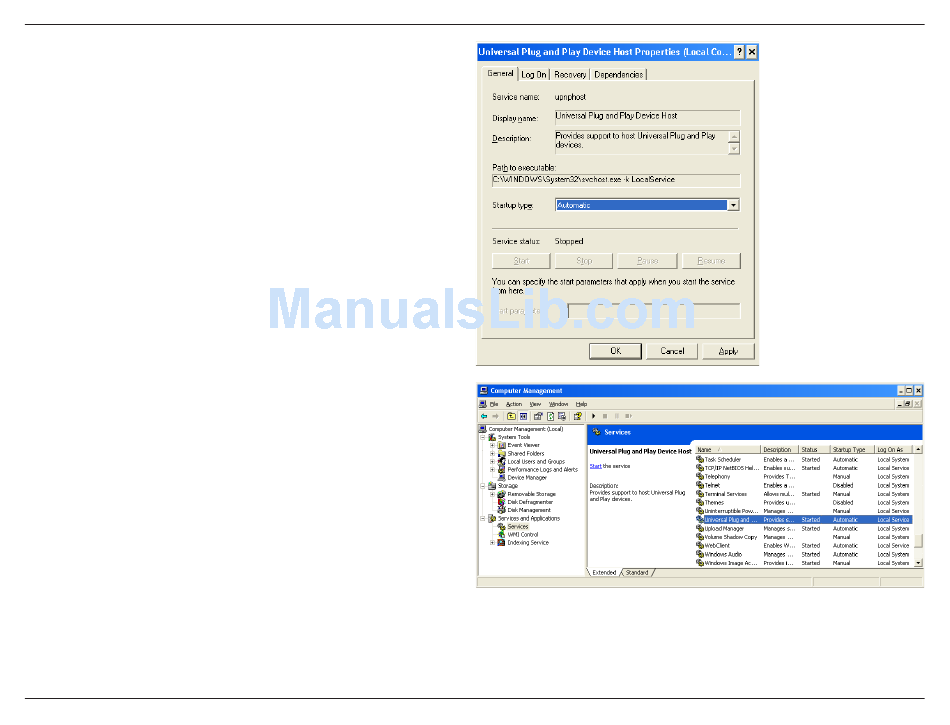
Task: Click the Display name field in Properties dialog
Action: click(647, 117)
